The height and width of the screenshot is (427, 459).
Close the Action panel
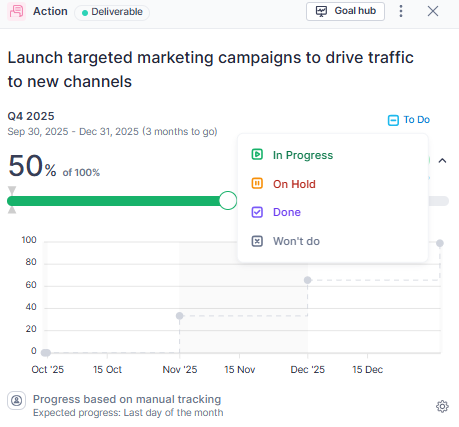tap(433, 11)
